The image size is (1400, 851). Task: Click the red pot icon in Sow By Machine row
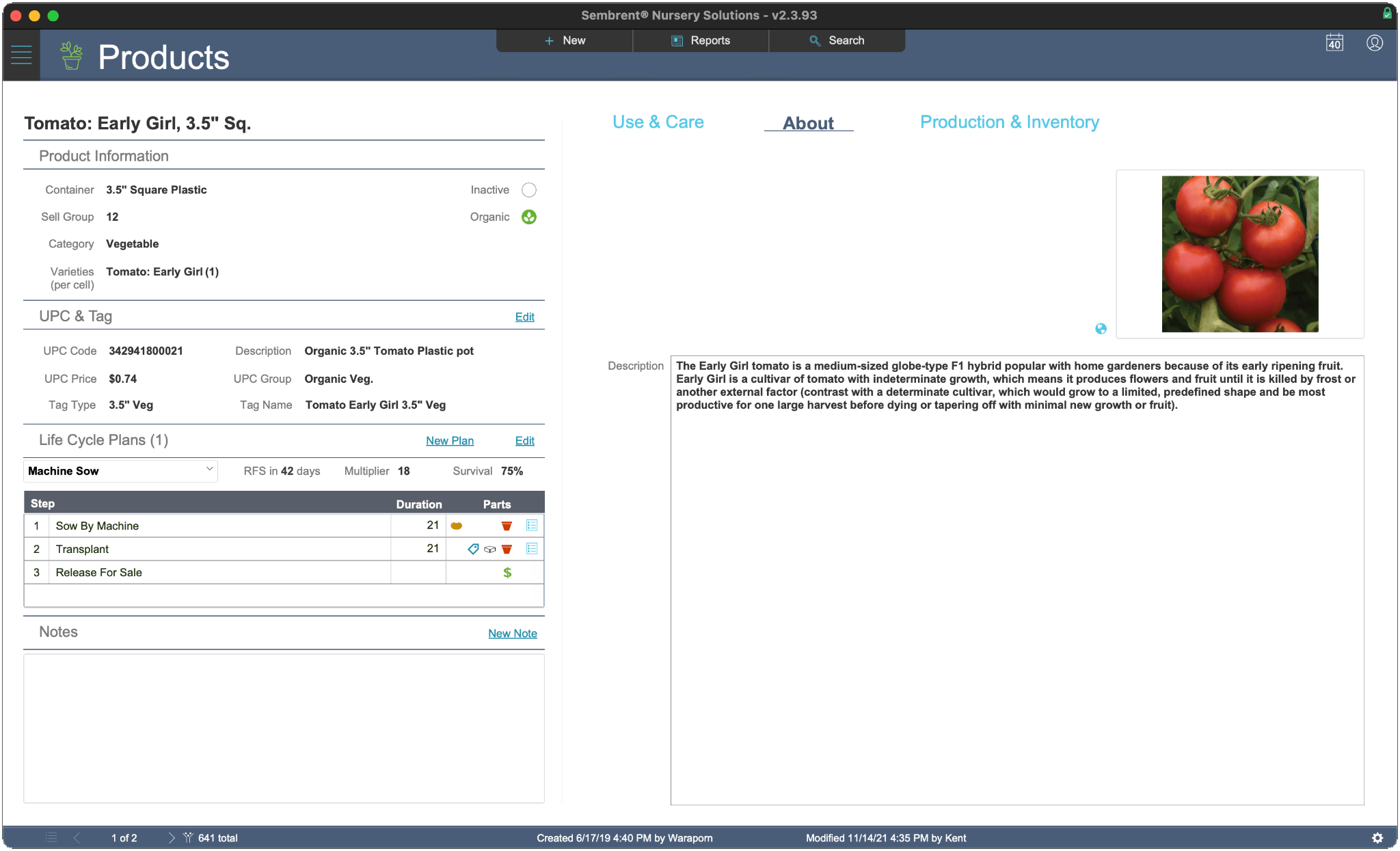pos(507,526)
